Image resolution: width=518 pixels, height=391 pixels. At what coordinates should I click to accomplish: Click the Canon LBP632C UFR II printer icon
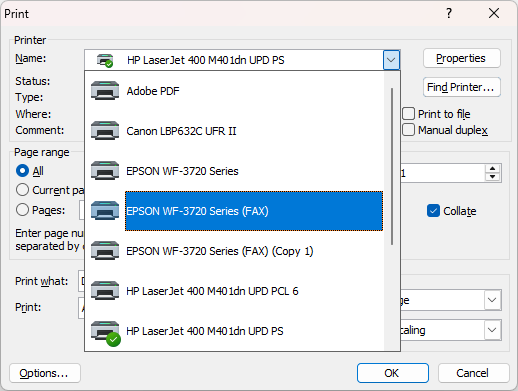(x=105, y=131)
